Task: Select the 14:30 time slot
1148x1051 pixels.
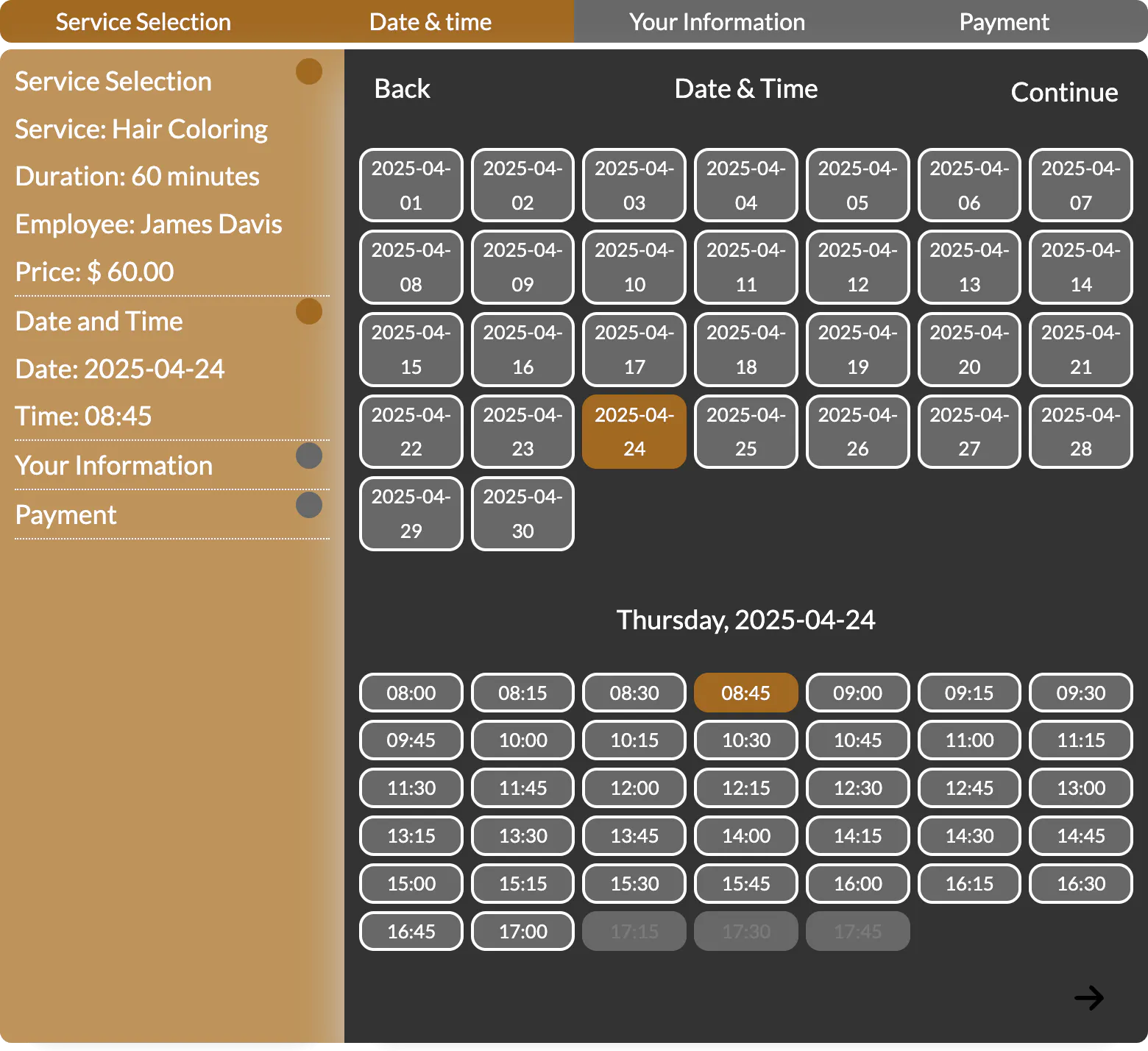Action: 969,836
